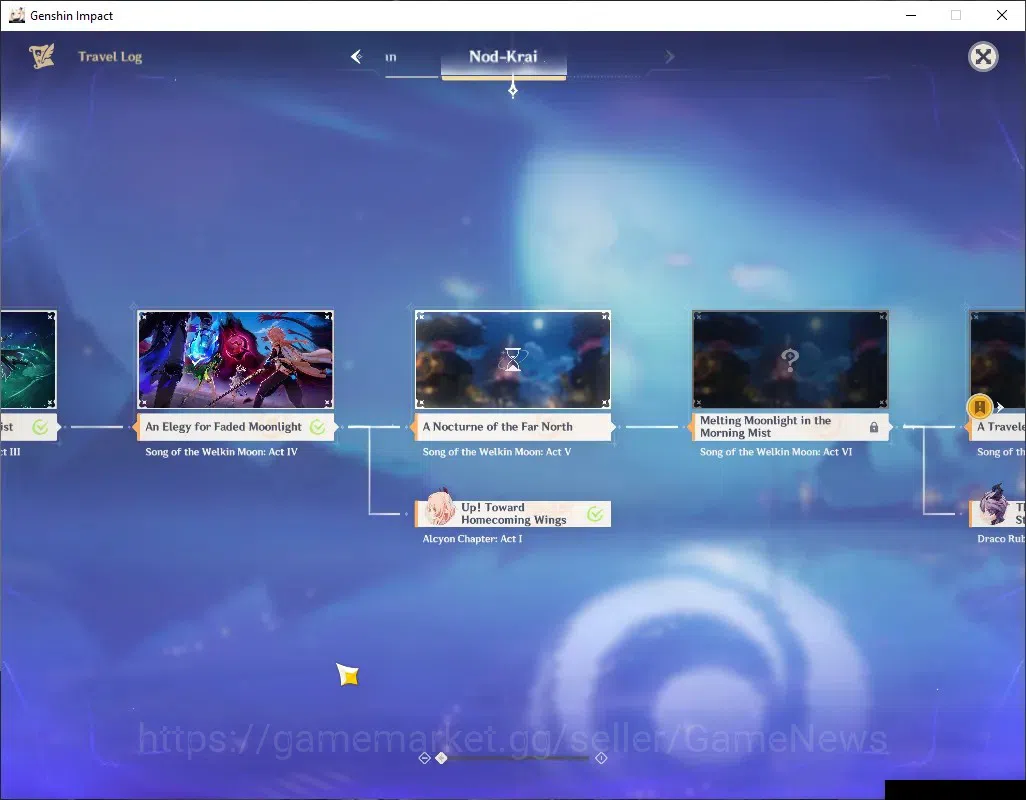Viewport: 1026px width, 800px height.
Task: Click the right diamond end of timeline scrollbar
Action: coord(601,757)
